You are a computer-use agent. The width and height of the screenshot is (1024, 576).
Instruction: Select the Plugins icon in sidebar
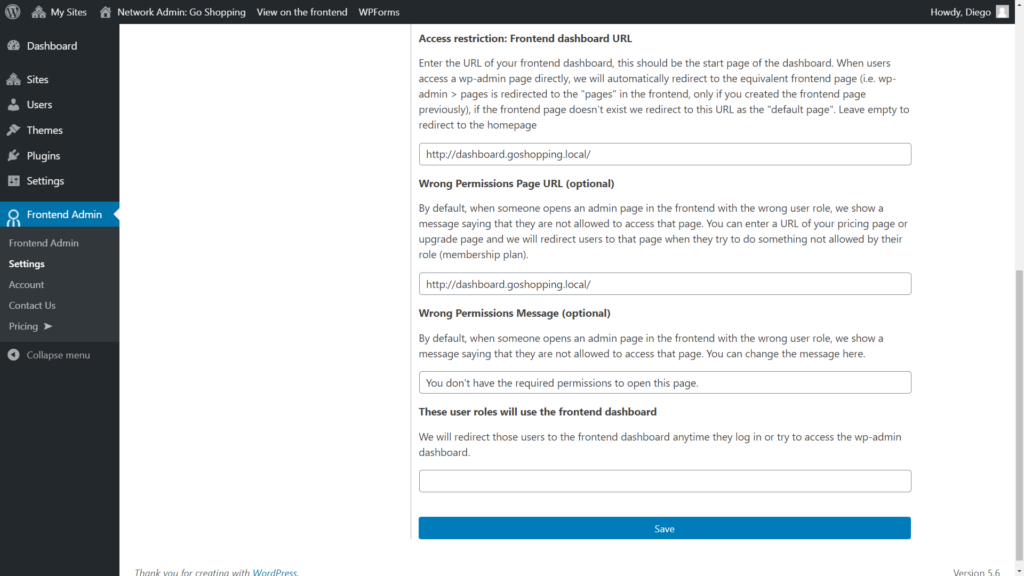(13, 154)
